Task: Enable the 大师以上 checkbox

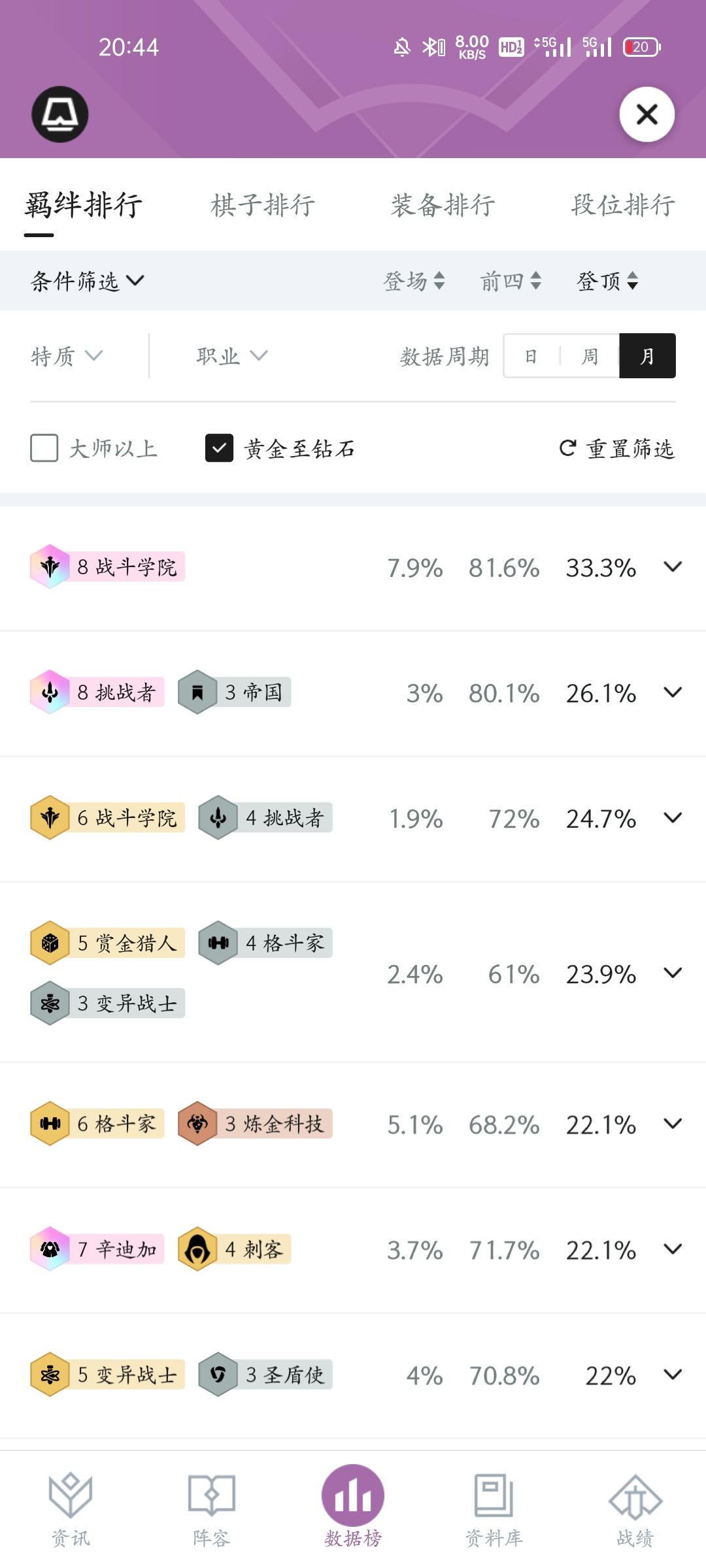Action: pyautogui.click(x=44, y=448)
